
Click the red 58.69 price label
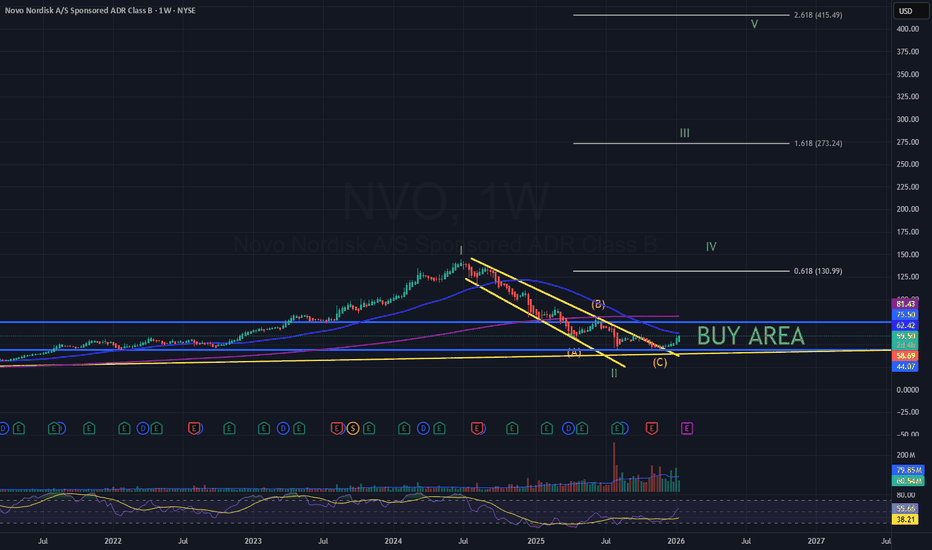click(x=905, y=356)
